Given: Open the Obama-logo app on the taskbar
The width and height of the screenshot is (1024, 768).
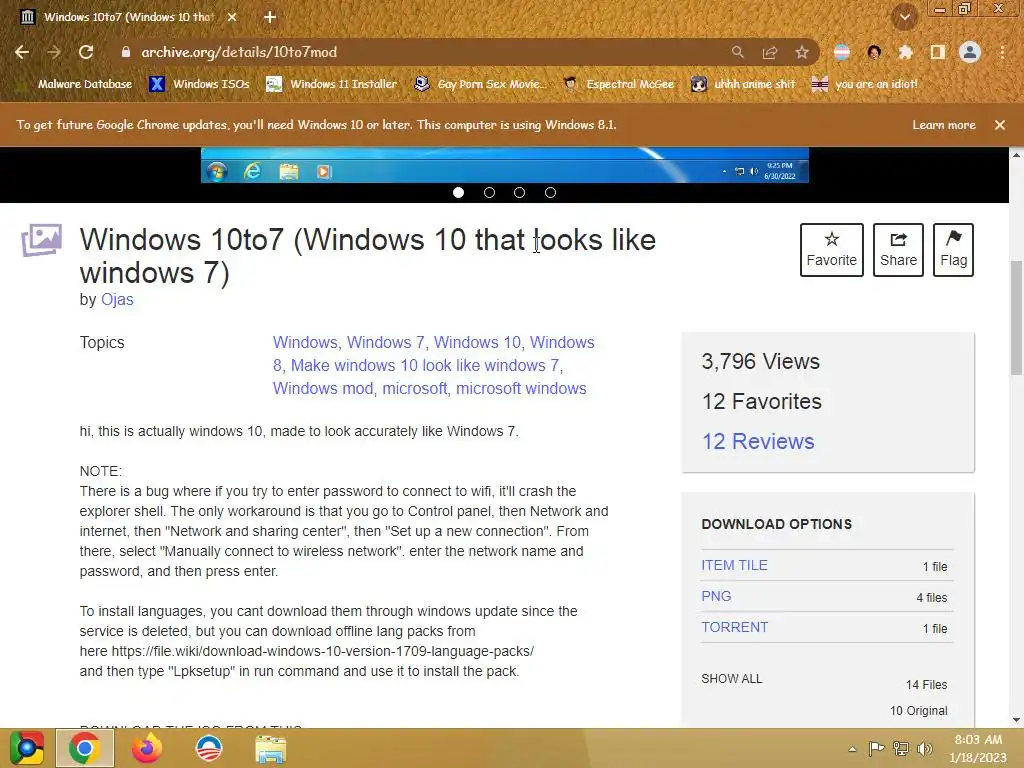Looking at the screenshot, I should pyautogui.click(x=209, y=748).
